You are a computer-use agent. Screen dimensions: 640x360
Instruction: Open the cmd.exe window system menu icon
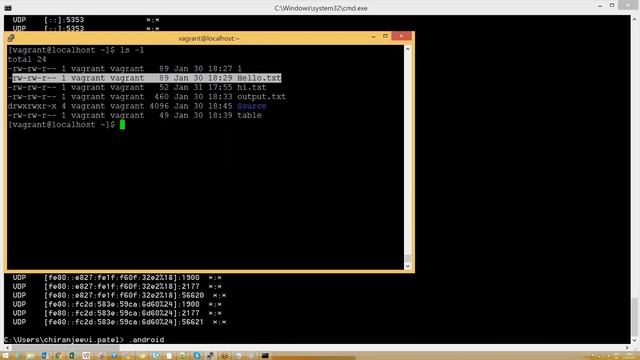coord(7,8)
